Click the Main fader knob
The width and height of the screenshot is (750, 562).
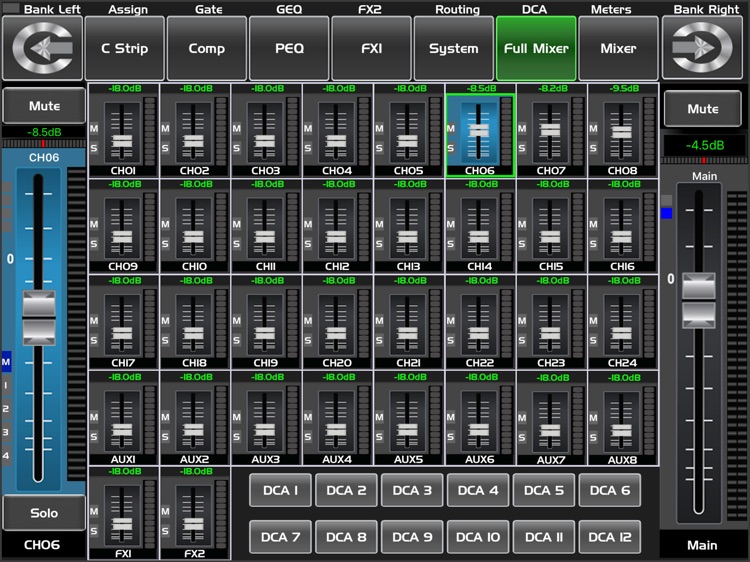(699, 300)
